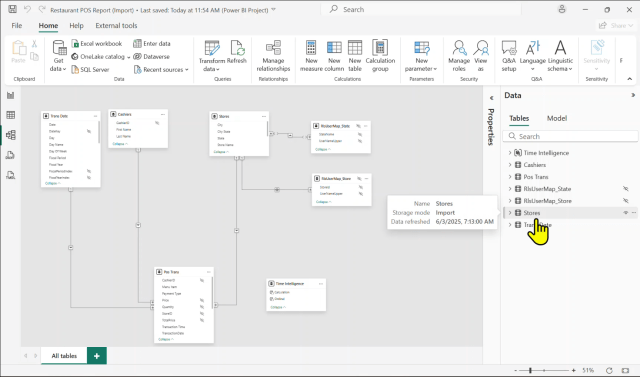Toggle visibility eye of Stores table
640x377 pixels.
[x=625, y=213]
